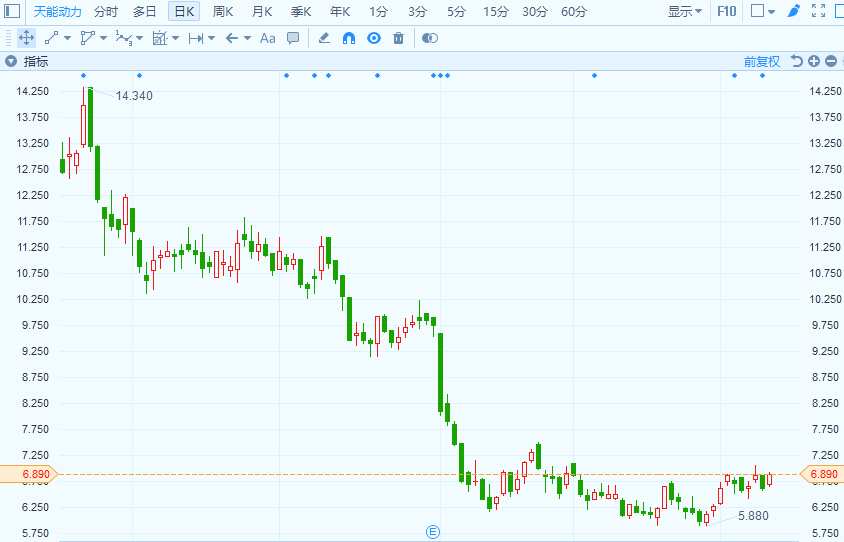Click the 天能动力 stock name link
This screenshot has height=542, width=844.
(58, 11)
